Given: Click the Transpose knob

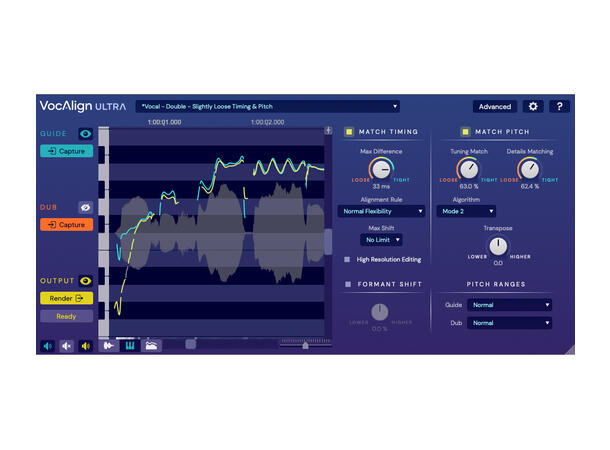Looking at the screenshot, I should coord(498,246).
